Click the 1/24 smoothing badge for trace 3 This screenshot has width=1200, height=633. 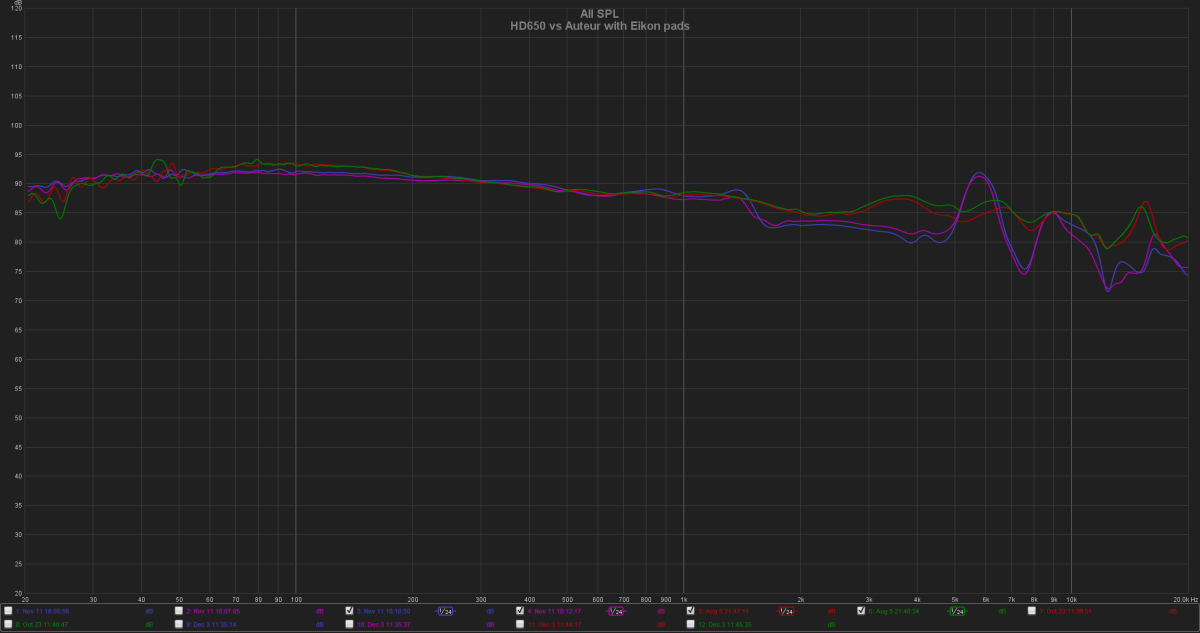tap(445, 611)
